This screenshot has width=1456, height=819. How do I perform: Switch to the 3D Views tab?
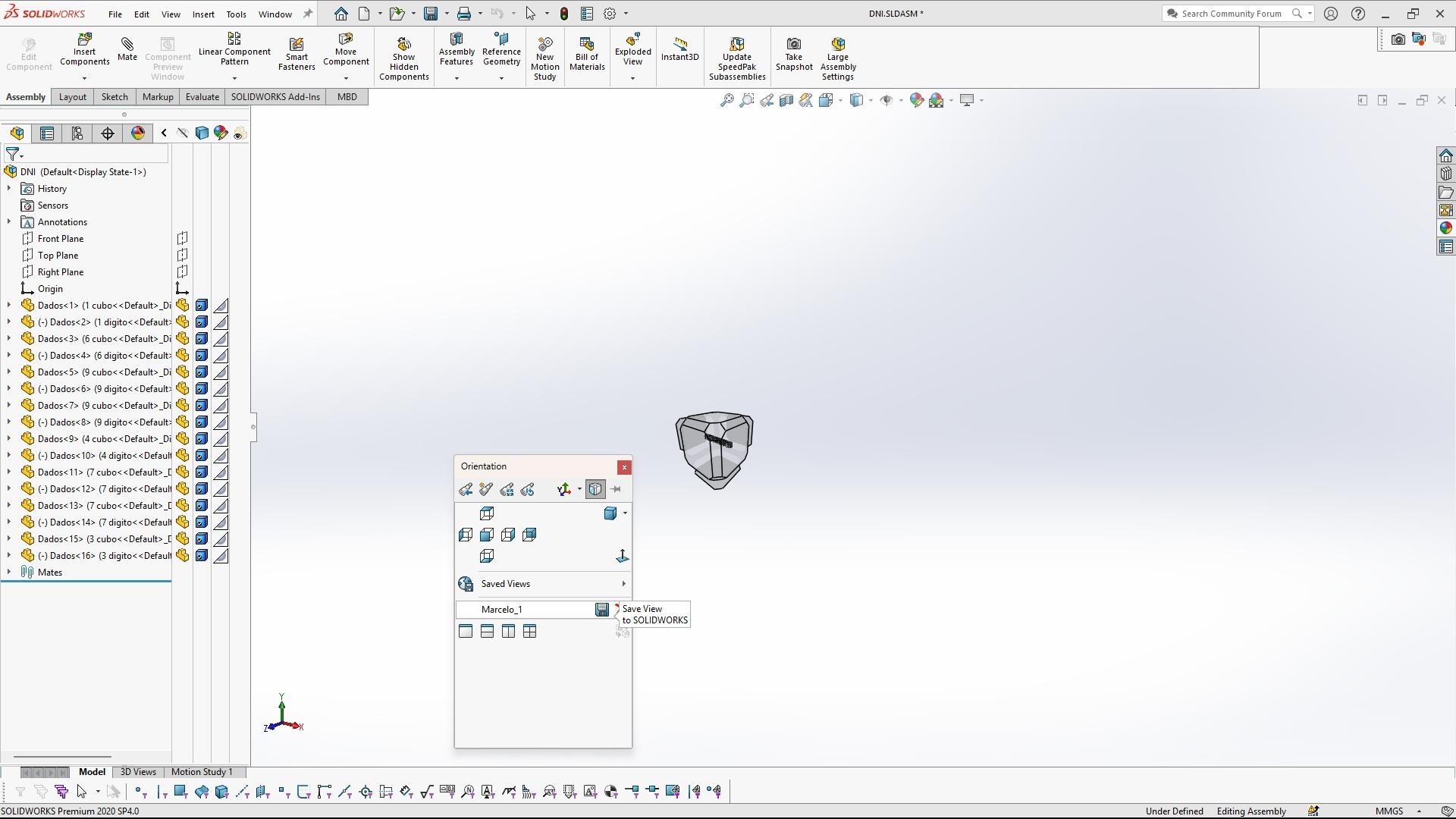138,772
